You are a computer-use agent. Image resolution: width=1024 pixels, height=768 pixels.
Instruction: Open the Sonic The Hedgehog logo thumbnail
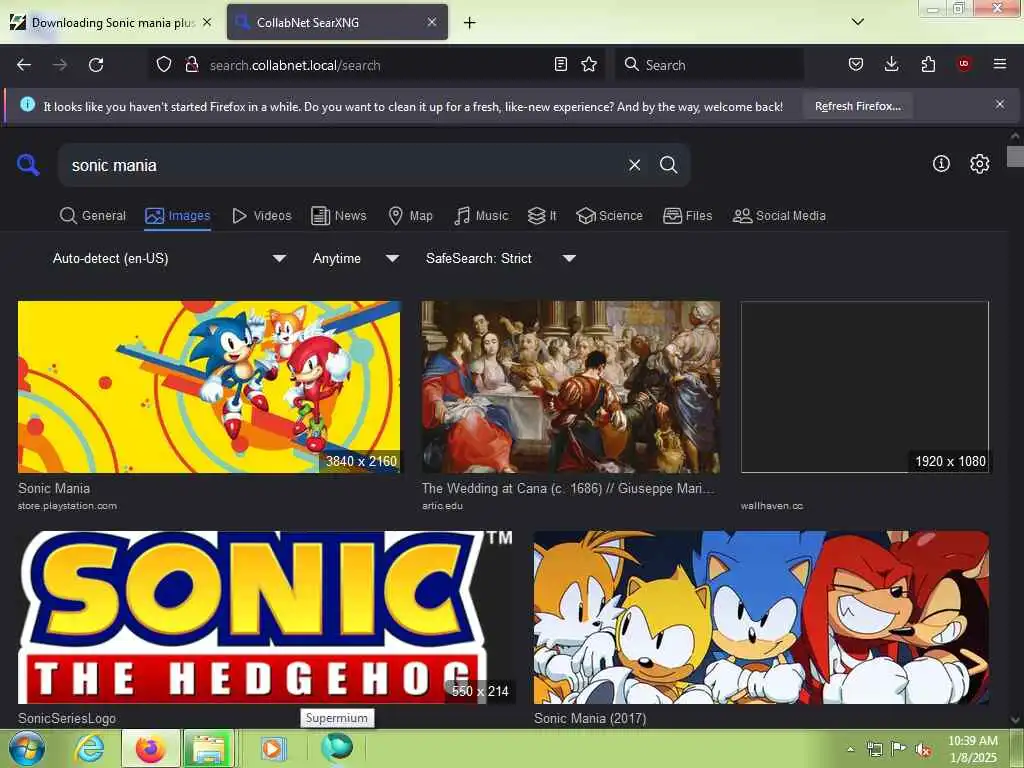(266, 617)
